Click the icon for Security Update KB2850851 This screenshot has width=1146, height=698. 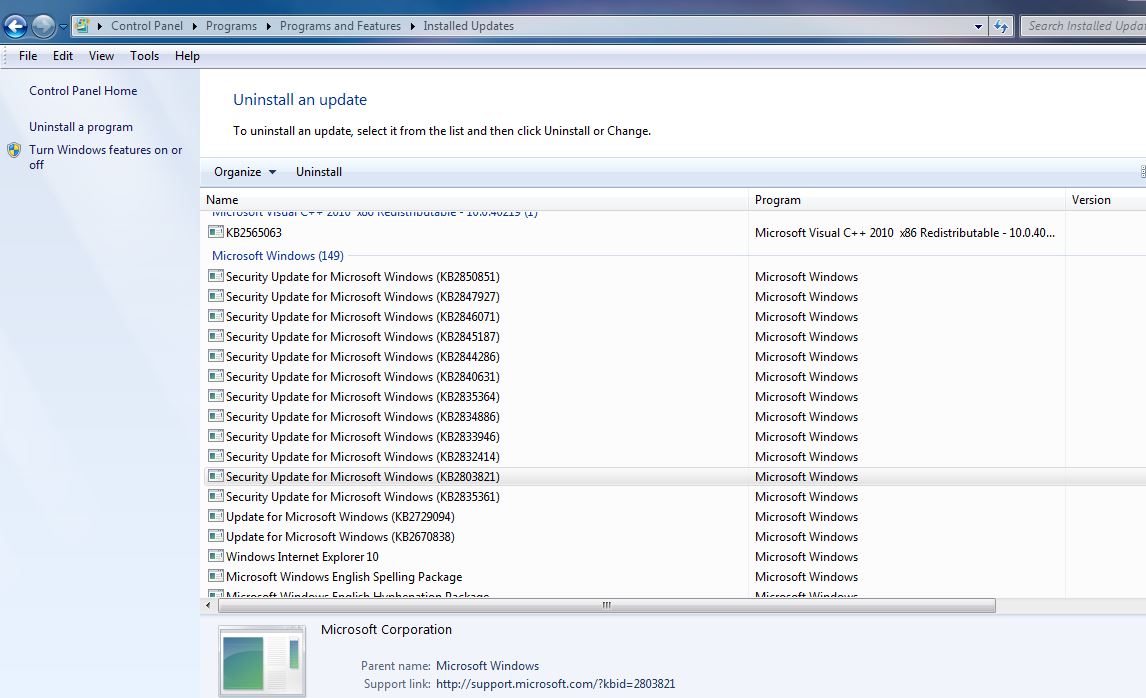tap(216, 276)
